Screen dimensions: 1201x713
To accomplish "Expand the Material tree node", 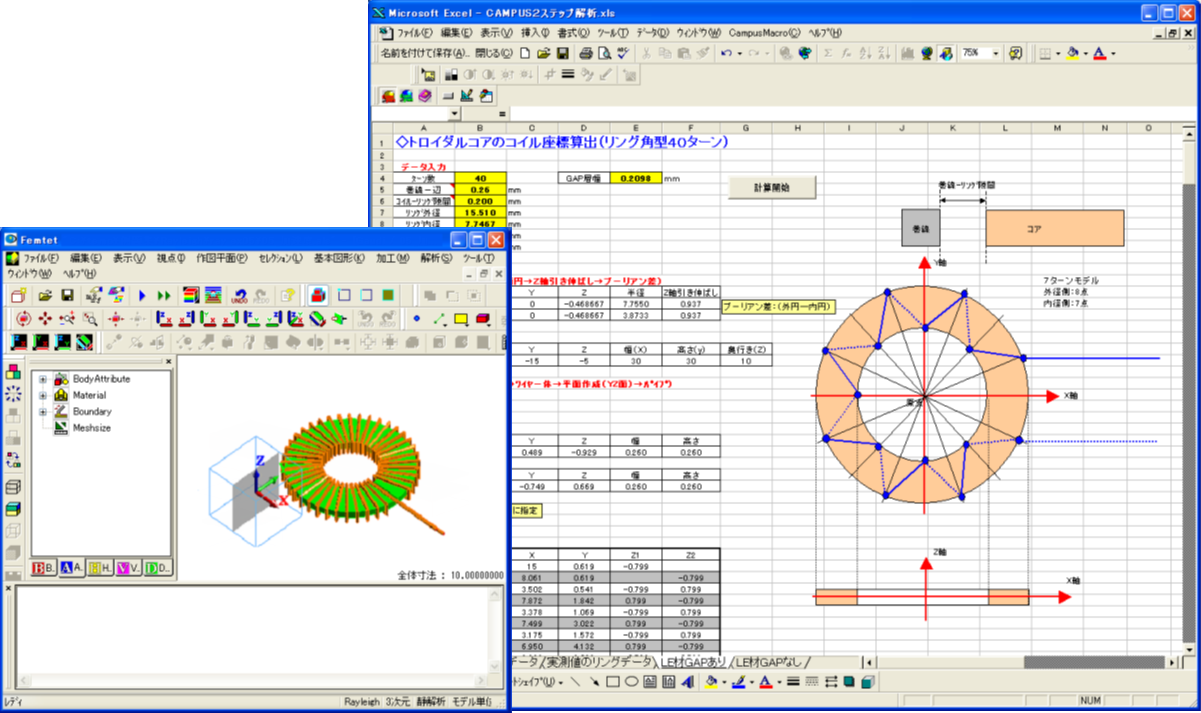I will (43, 396).
